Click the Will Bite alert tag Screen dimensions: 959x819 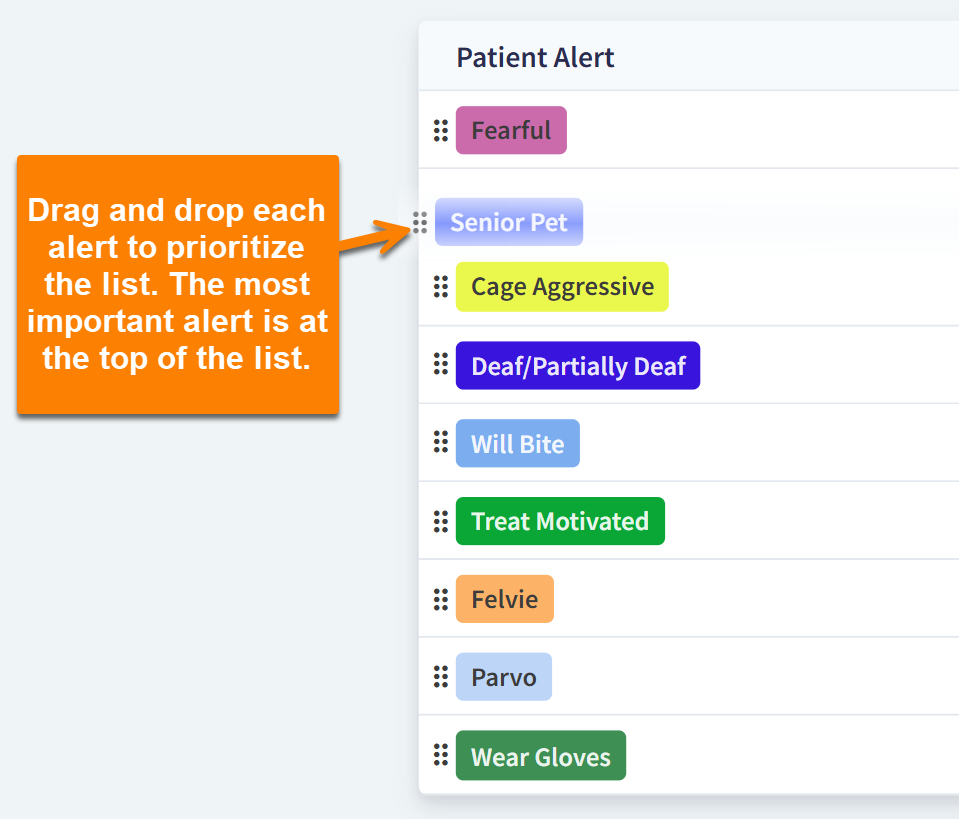pyautogui.click(x=517, y=442)
